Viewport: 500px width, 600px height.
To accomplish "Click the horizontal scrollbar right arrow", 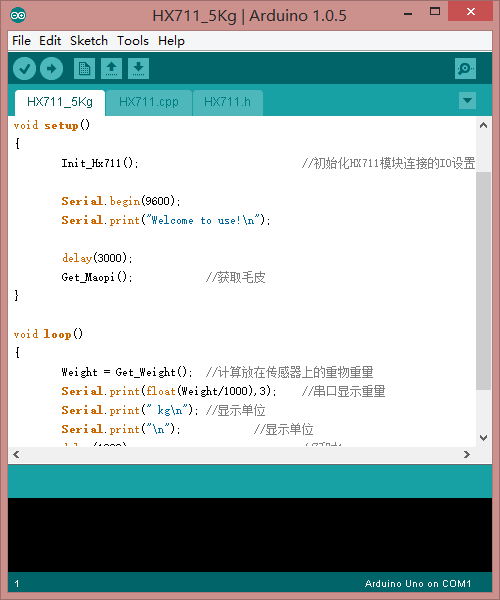I will 467,455.
